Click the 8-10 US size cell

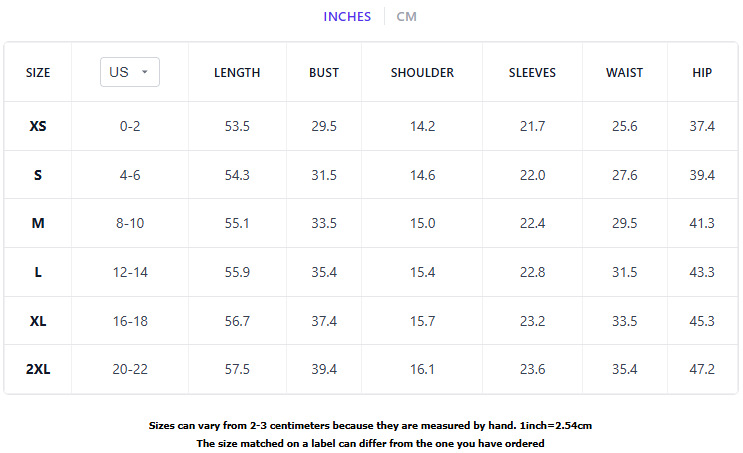click(130, 223)
